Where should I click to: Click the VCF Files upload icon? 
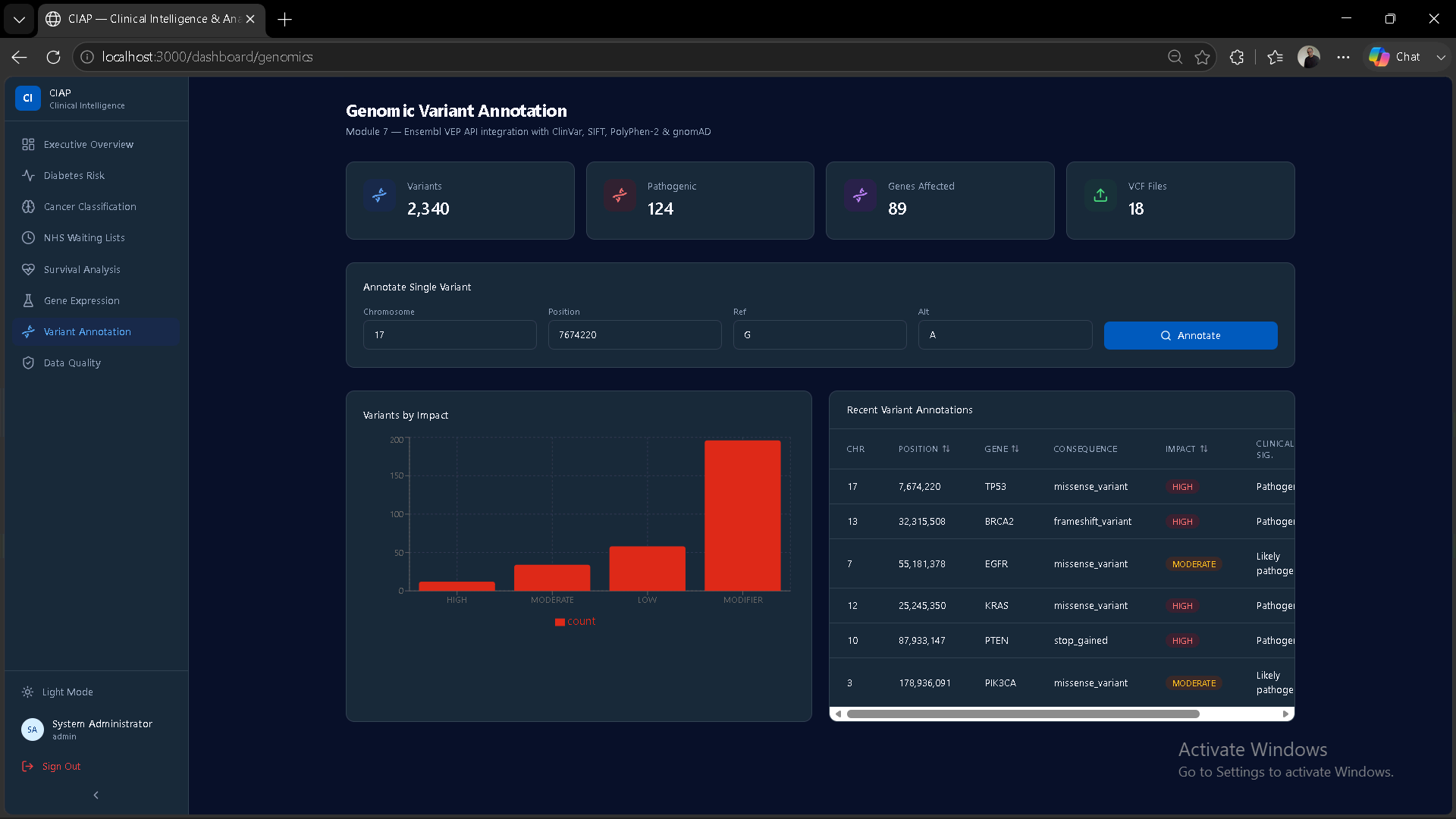1100,196
